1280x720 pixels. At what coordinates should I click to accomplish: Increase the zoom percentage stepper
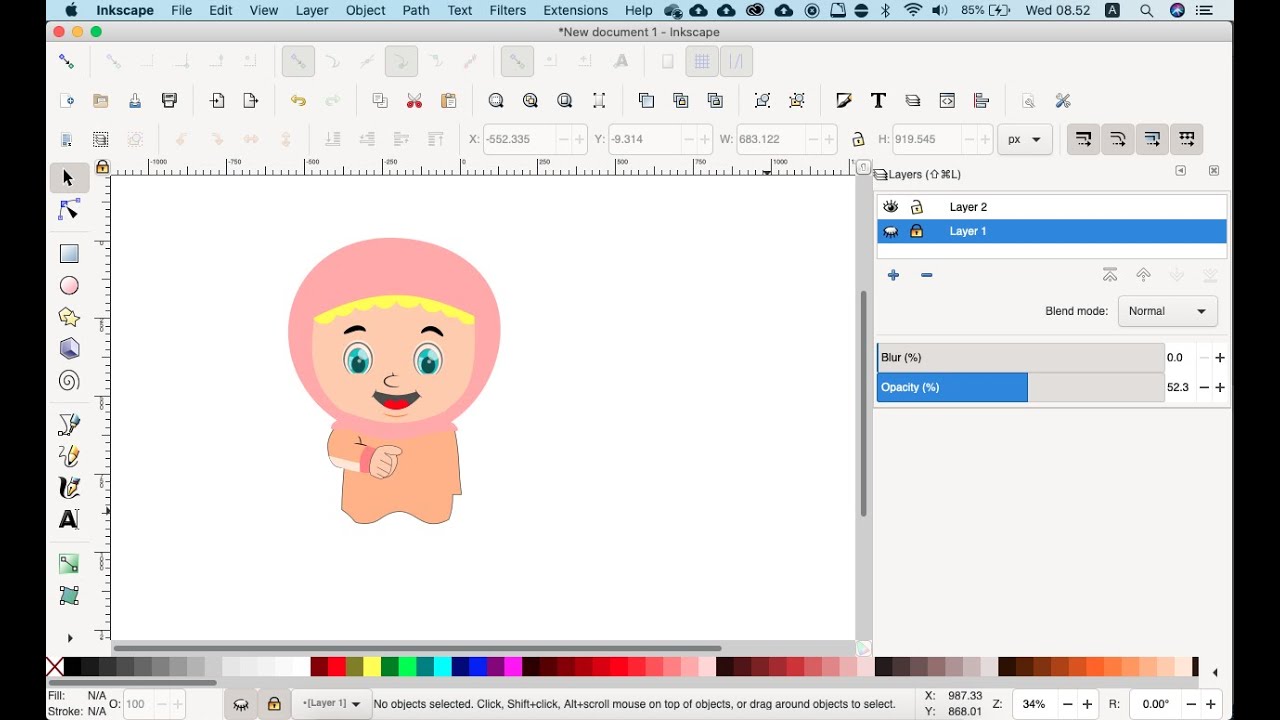click(x=1087, y=704)
